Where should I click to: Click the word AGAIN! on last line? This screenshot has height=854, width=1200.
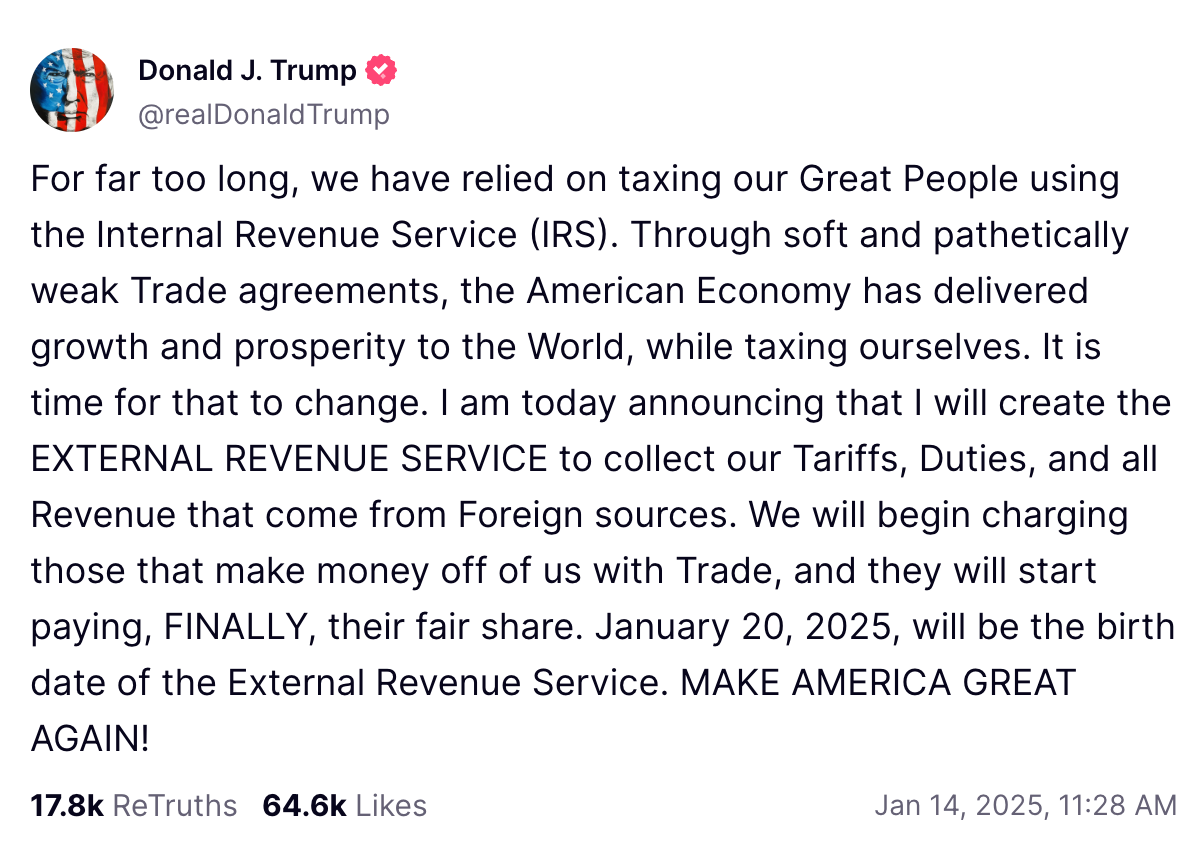(x=90, y=739)
